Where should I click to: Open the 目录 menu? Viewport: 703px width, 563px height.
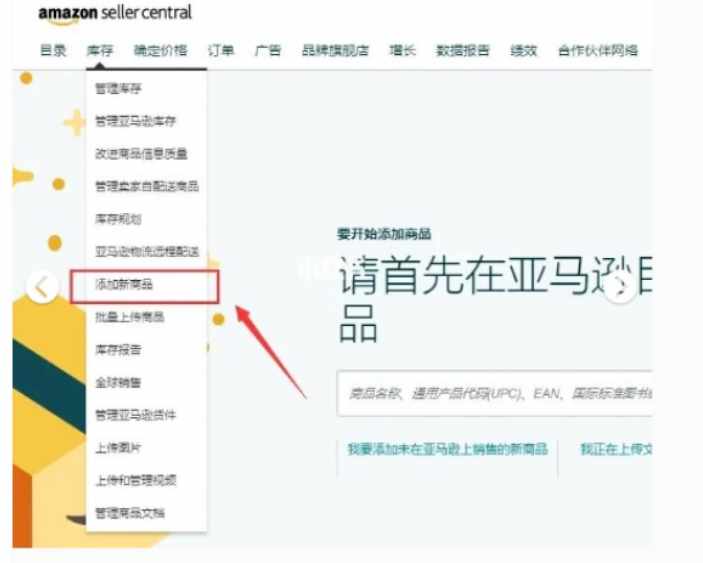(x=53, y=50)
